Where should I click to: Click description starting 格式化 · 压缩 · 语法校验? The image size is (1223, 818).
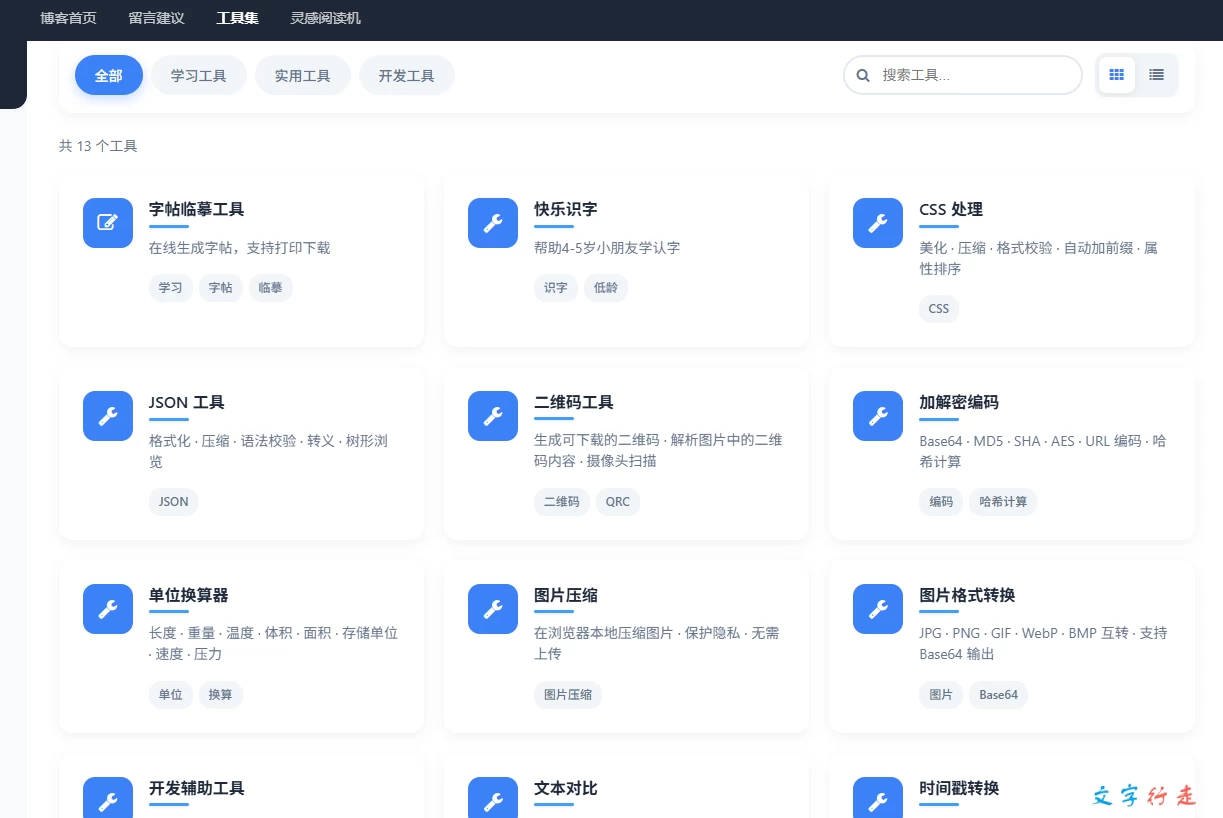(268, 451)
